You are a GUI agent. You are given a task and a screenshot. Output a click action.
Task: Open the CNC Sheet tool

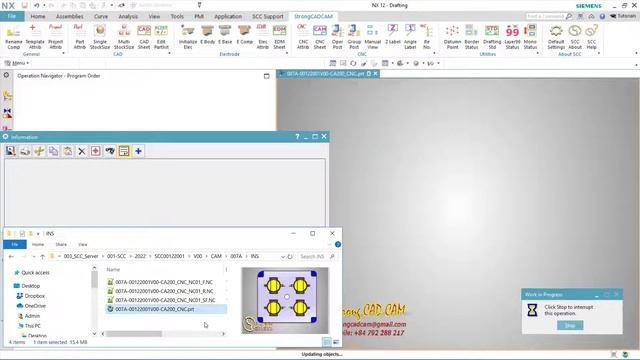(x=320, y=37)
